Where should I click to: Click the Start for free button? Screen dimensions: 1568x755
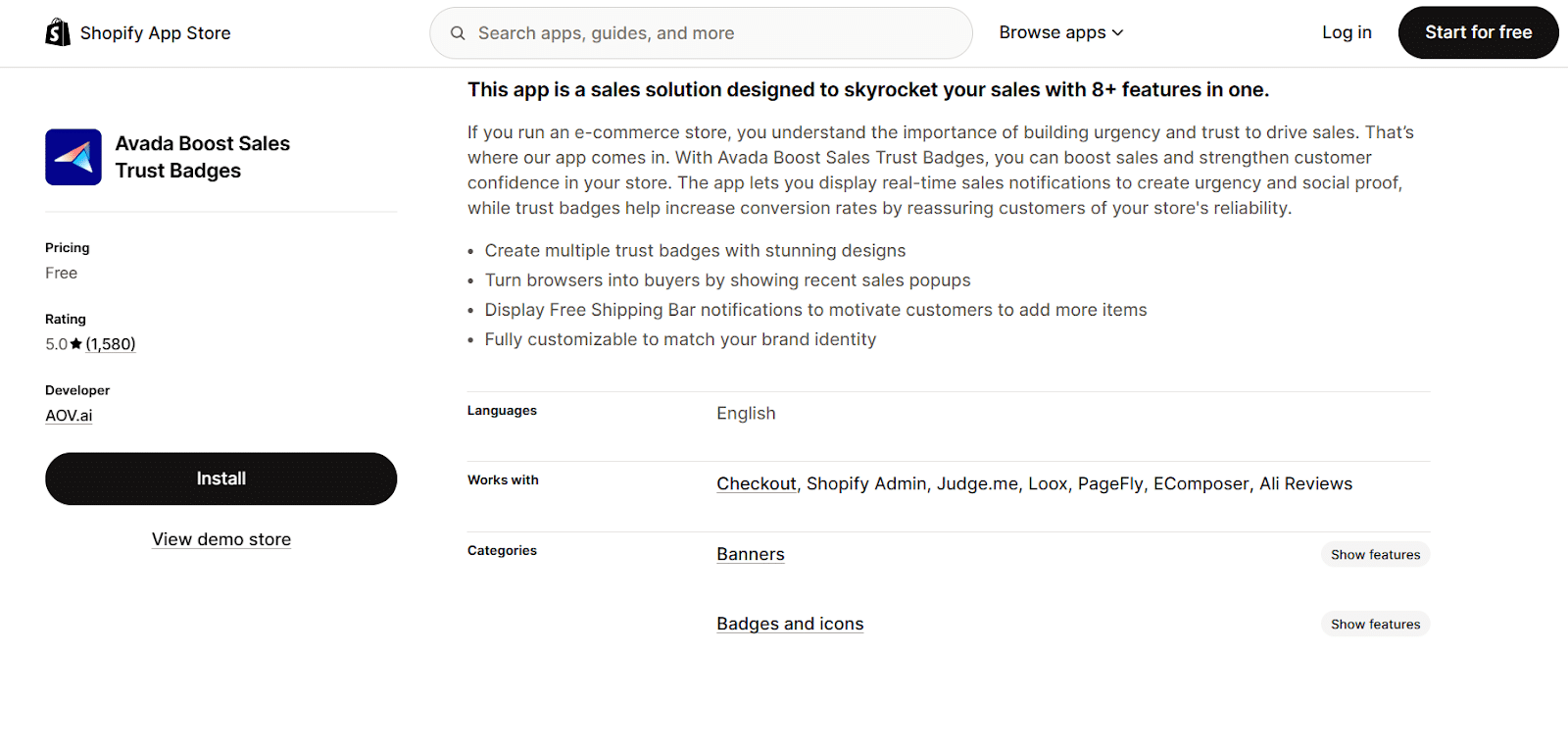tap(1477, 32)
